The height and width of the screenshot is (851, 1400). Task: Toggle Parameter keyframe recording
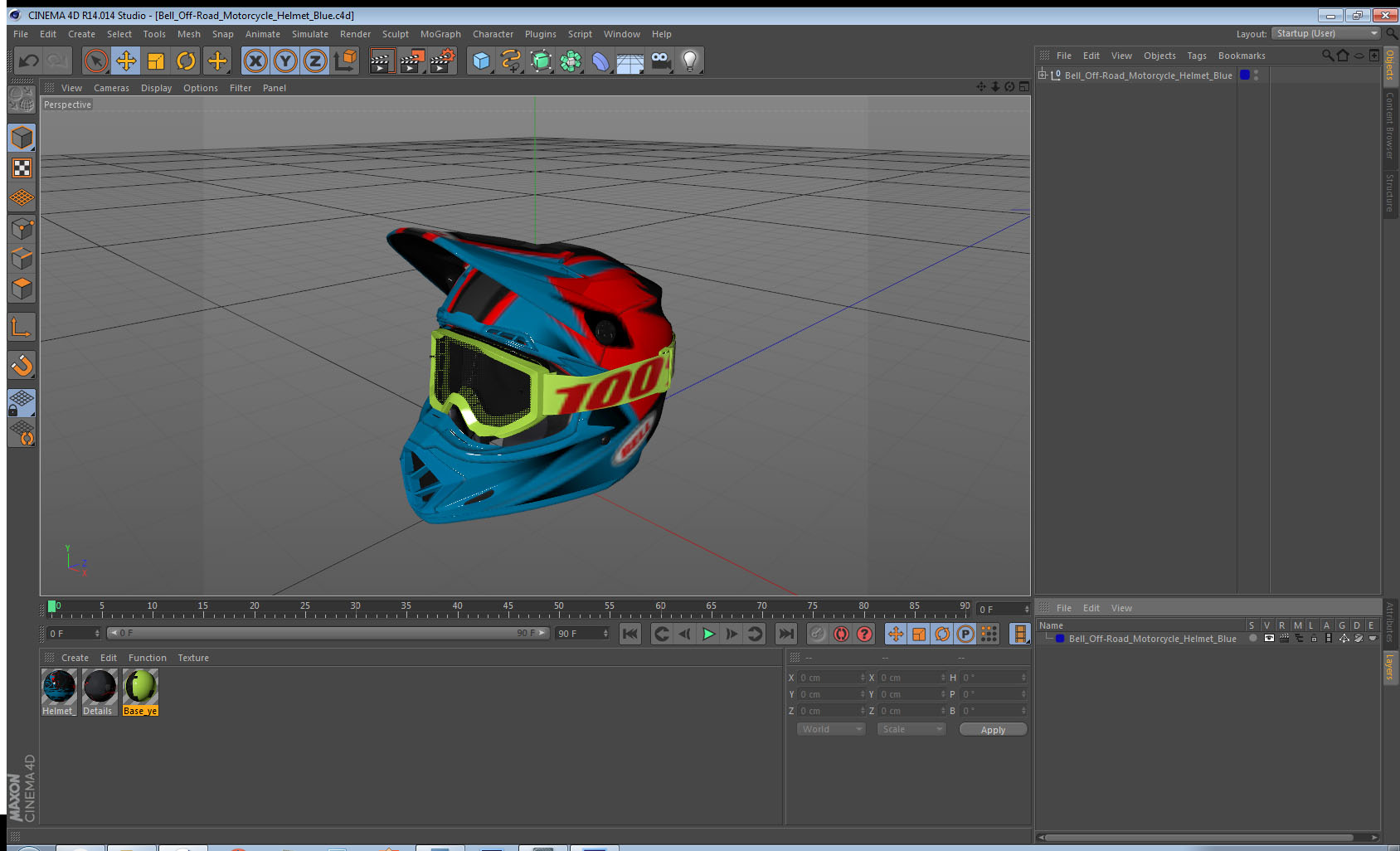pyautogui.click(x=965, y=634)
